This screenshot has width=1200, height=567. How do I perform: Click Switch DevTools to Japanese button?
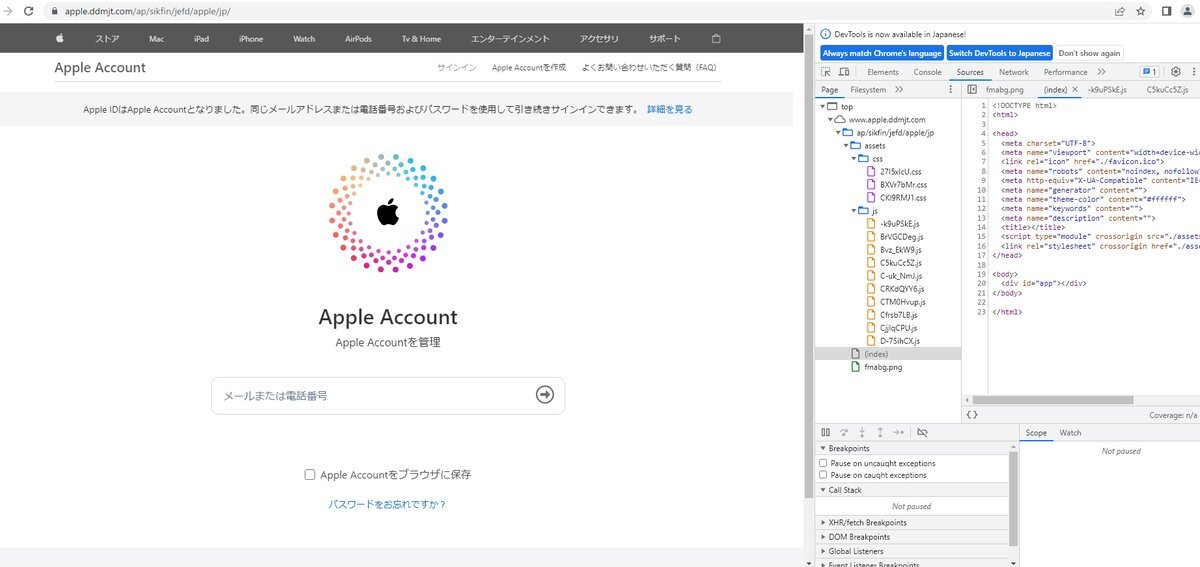pyautogui.click(x=1000, y=53)
